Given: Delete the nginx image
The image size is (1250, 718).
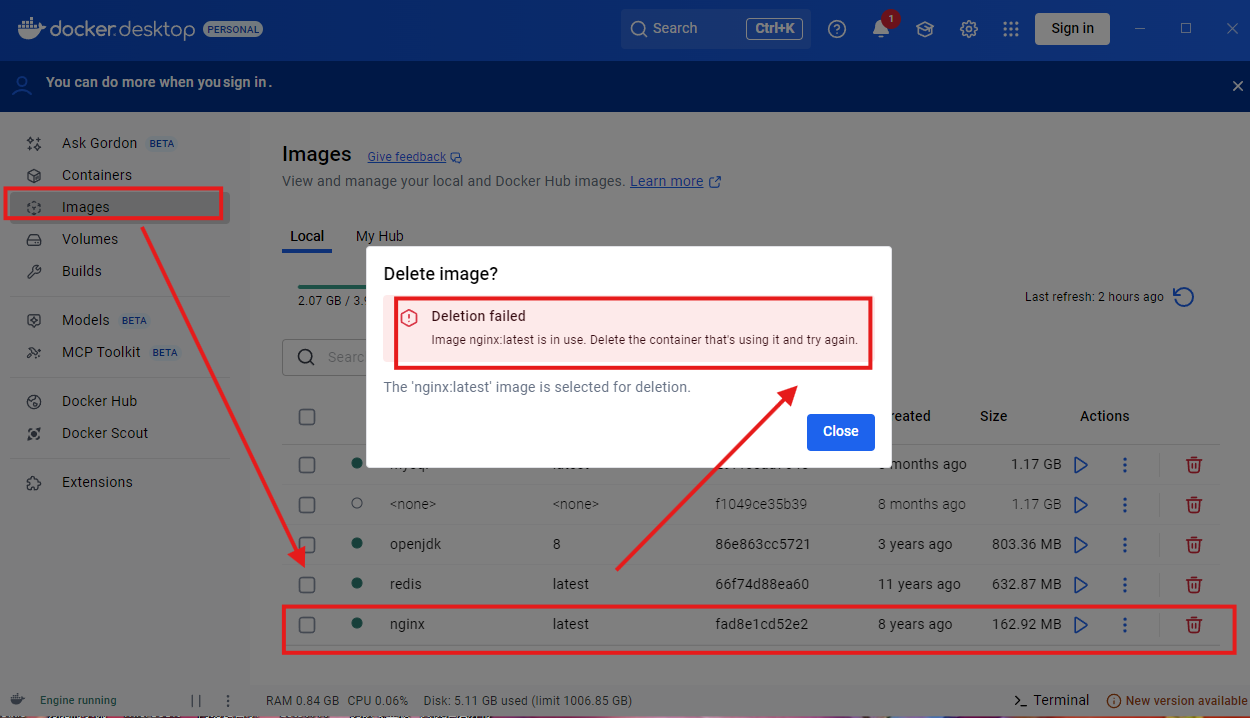Looking at the screenshot, I should 1193,624.
